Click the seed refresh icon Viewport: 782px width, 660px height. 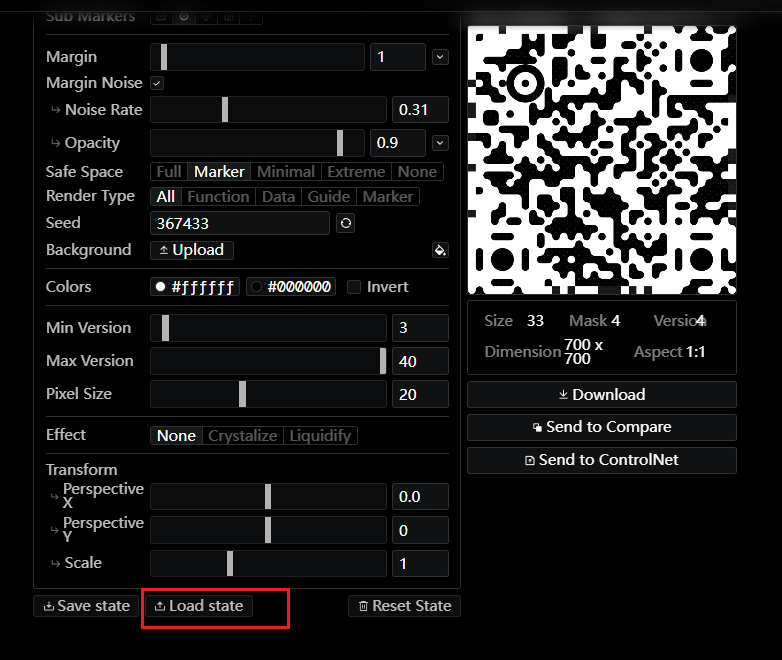click(x=346, y=223)
